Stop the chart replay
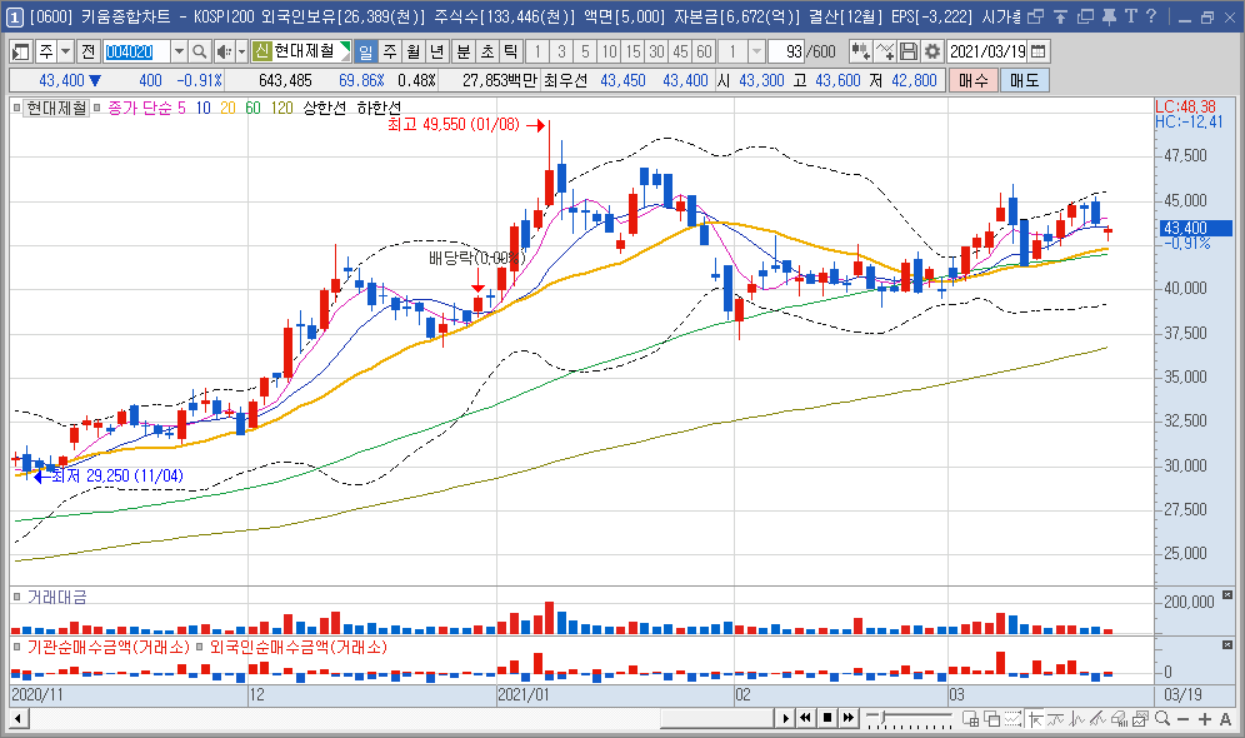The height and width of the screenshot is (738, 1245). pyautogui.click(x=827, y=718)
